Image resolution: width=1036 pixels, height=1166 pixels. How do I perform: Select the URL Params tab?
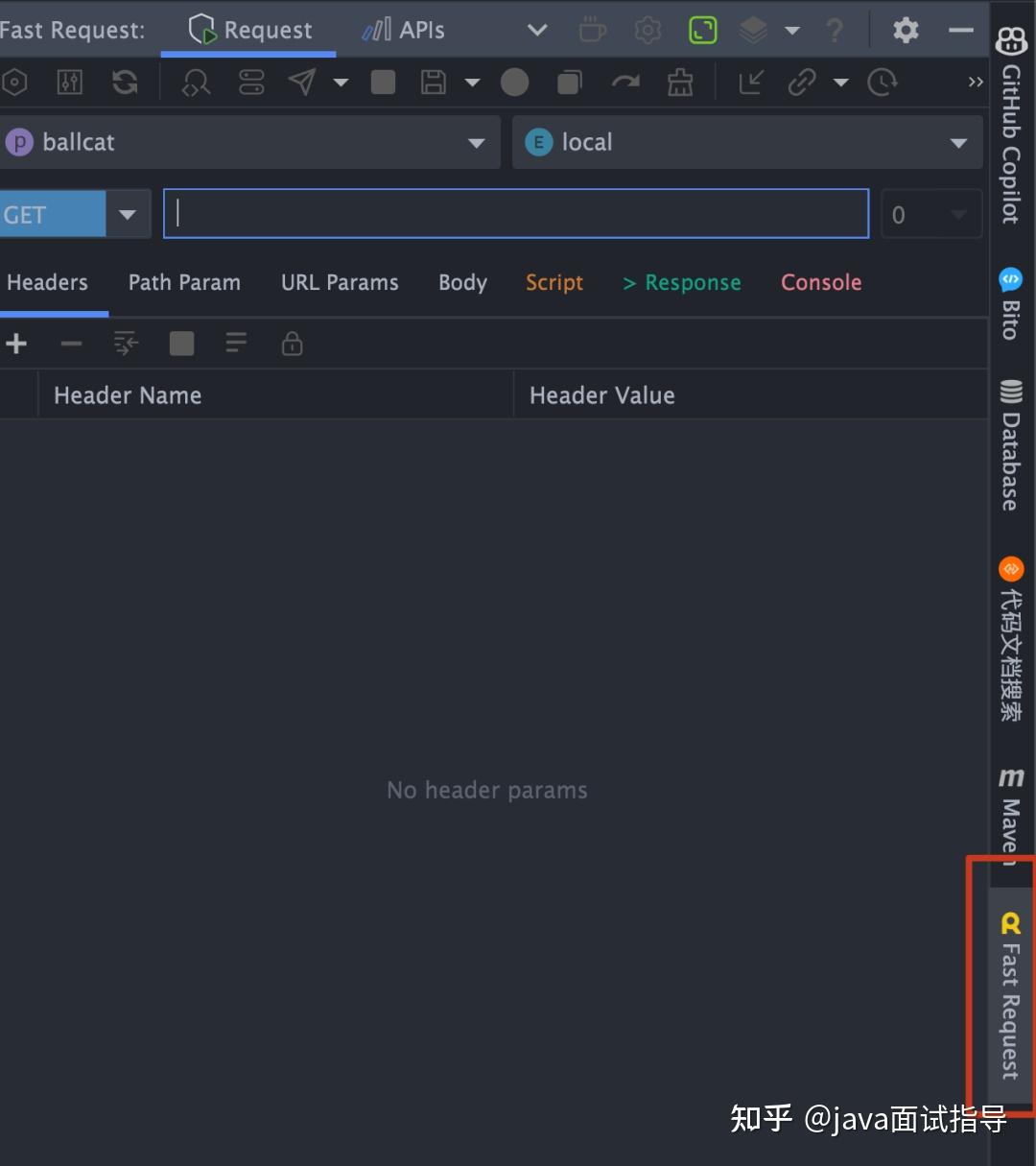point(340,282)
